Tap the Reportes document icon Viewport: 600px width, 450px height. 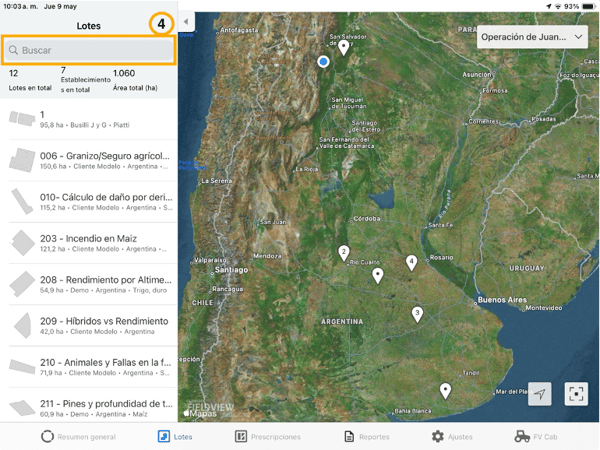click(349, 436)
